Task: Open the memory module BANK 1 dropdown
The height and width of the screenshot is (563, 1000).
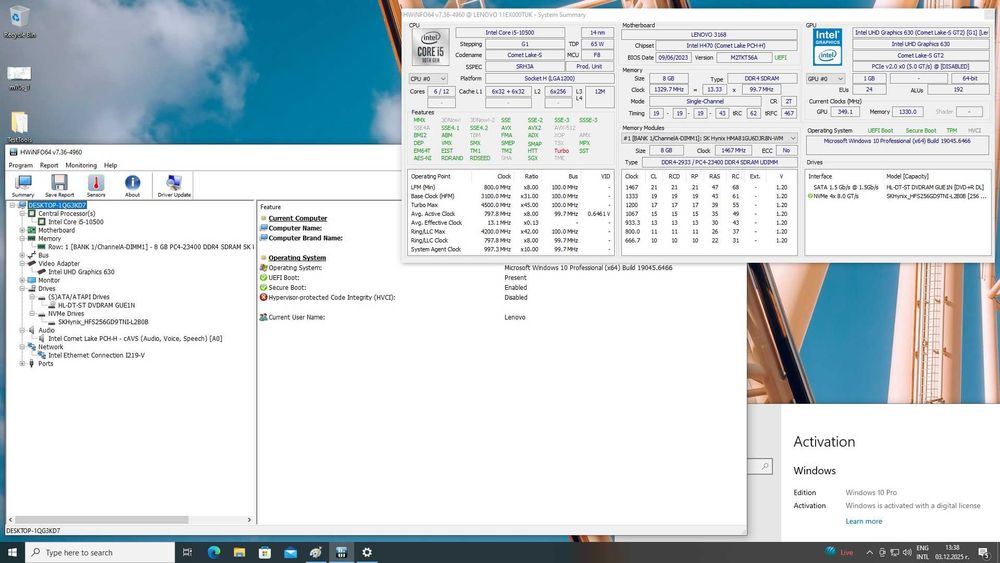Action: point(710,138)
